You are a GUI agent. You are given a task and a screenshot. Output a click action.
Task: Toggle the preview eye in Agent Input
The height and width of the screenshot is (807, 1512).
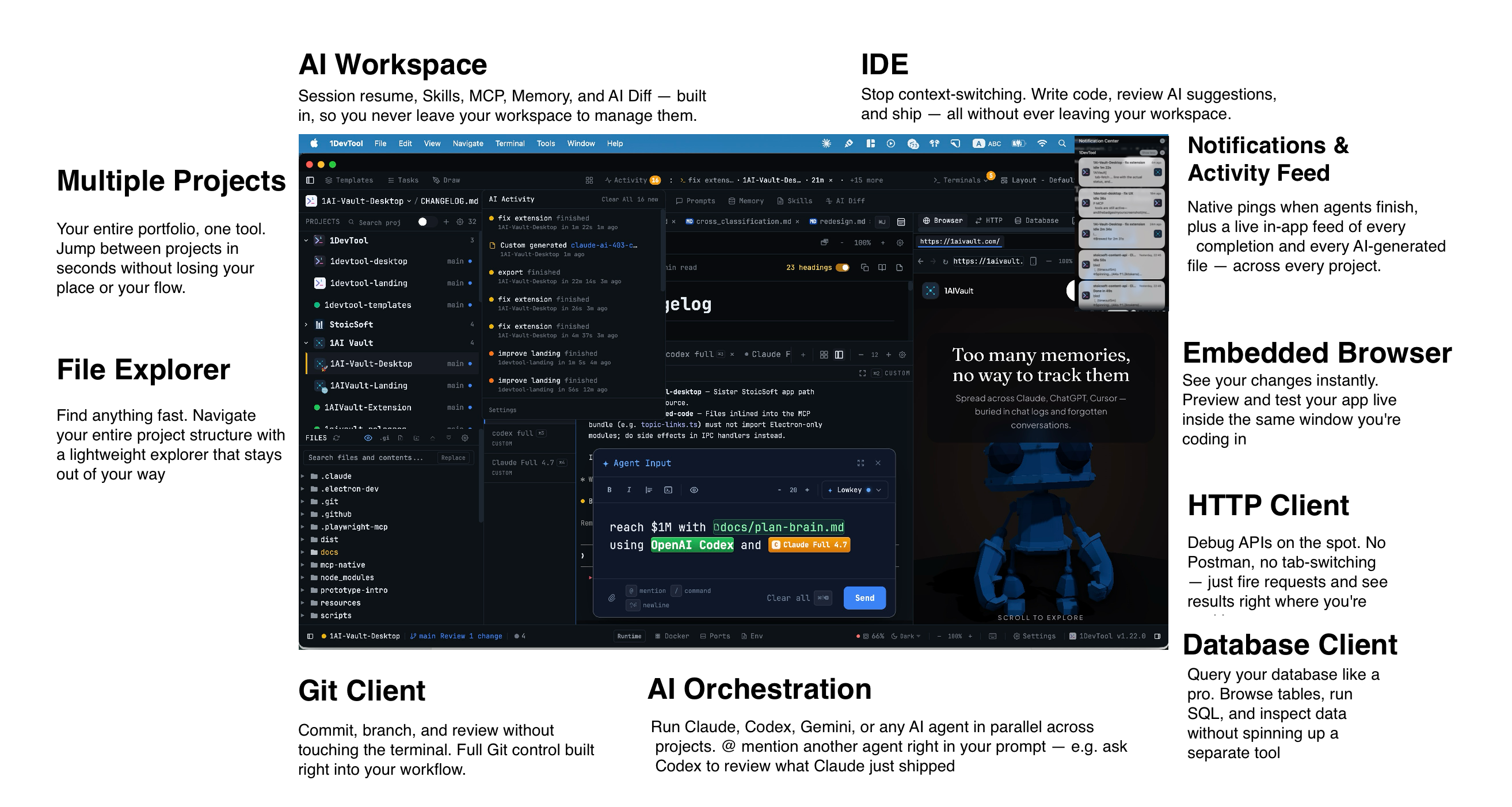point(694,490)
